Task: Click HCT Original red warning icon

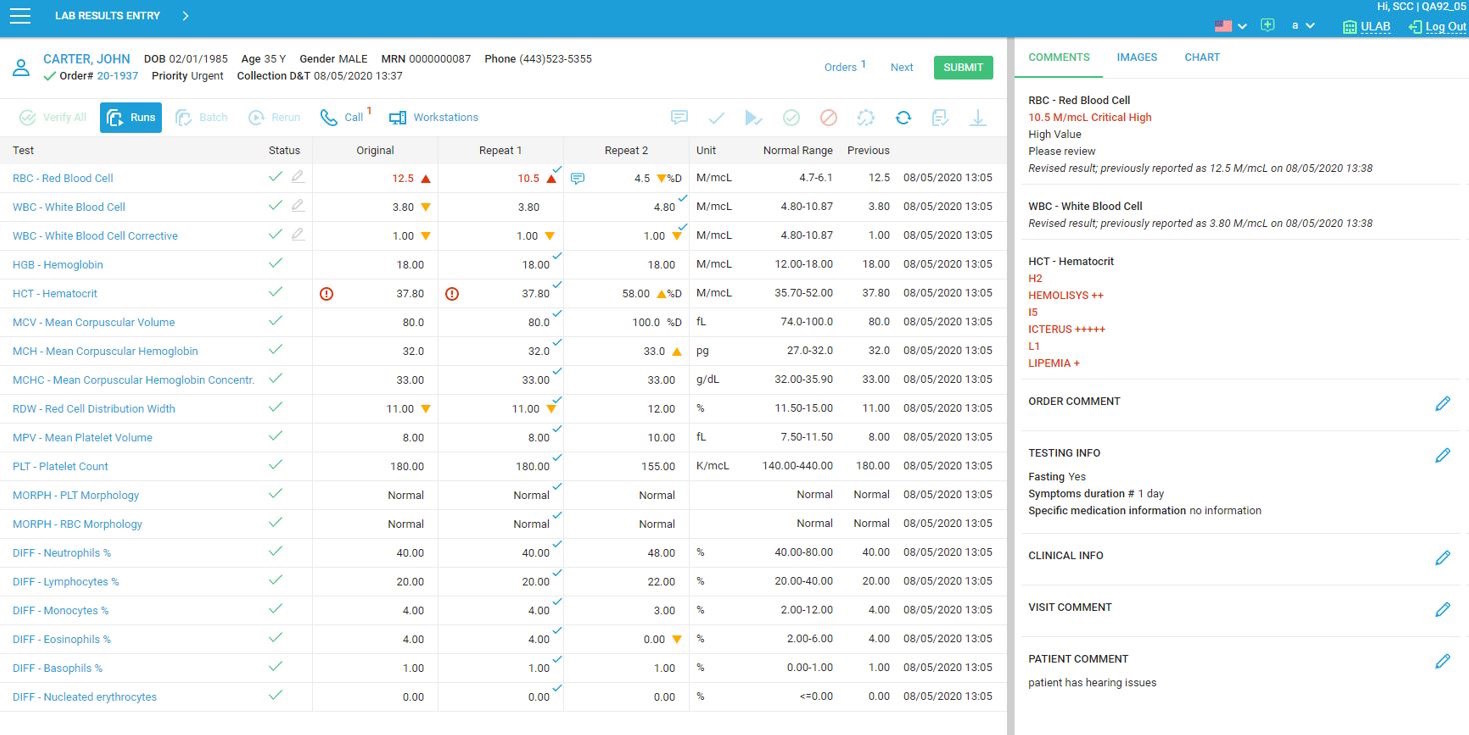Action: tap(326, 294)
